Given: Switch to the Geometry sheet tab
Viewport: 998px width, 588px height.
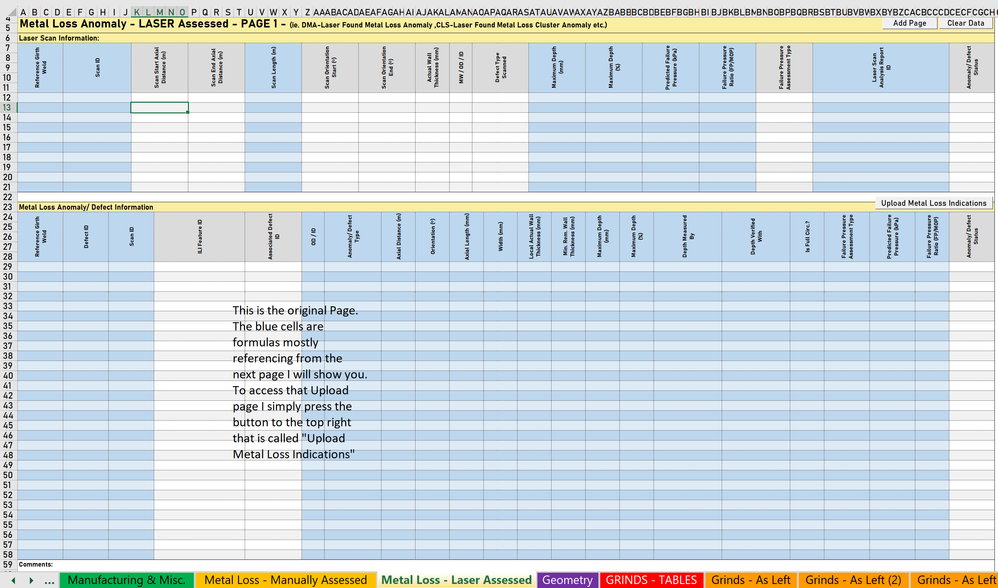Looking at the screenshot, I should point(567,579).
